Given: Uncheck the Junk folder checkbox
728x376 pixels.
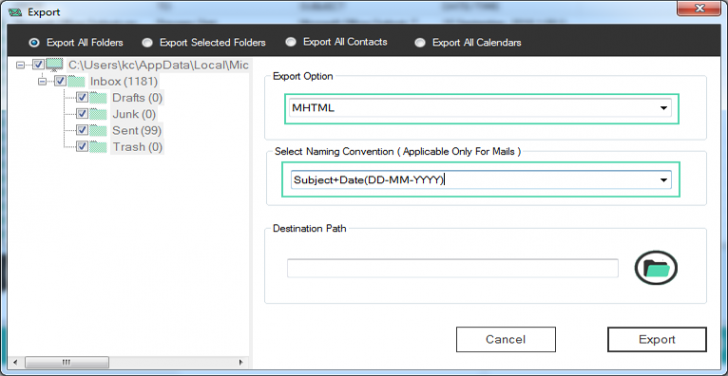Looking at the screenshot, I should (82, 114).
